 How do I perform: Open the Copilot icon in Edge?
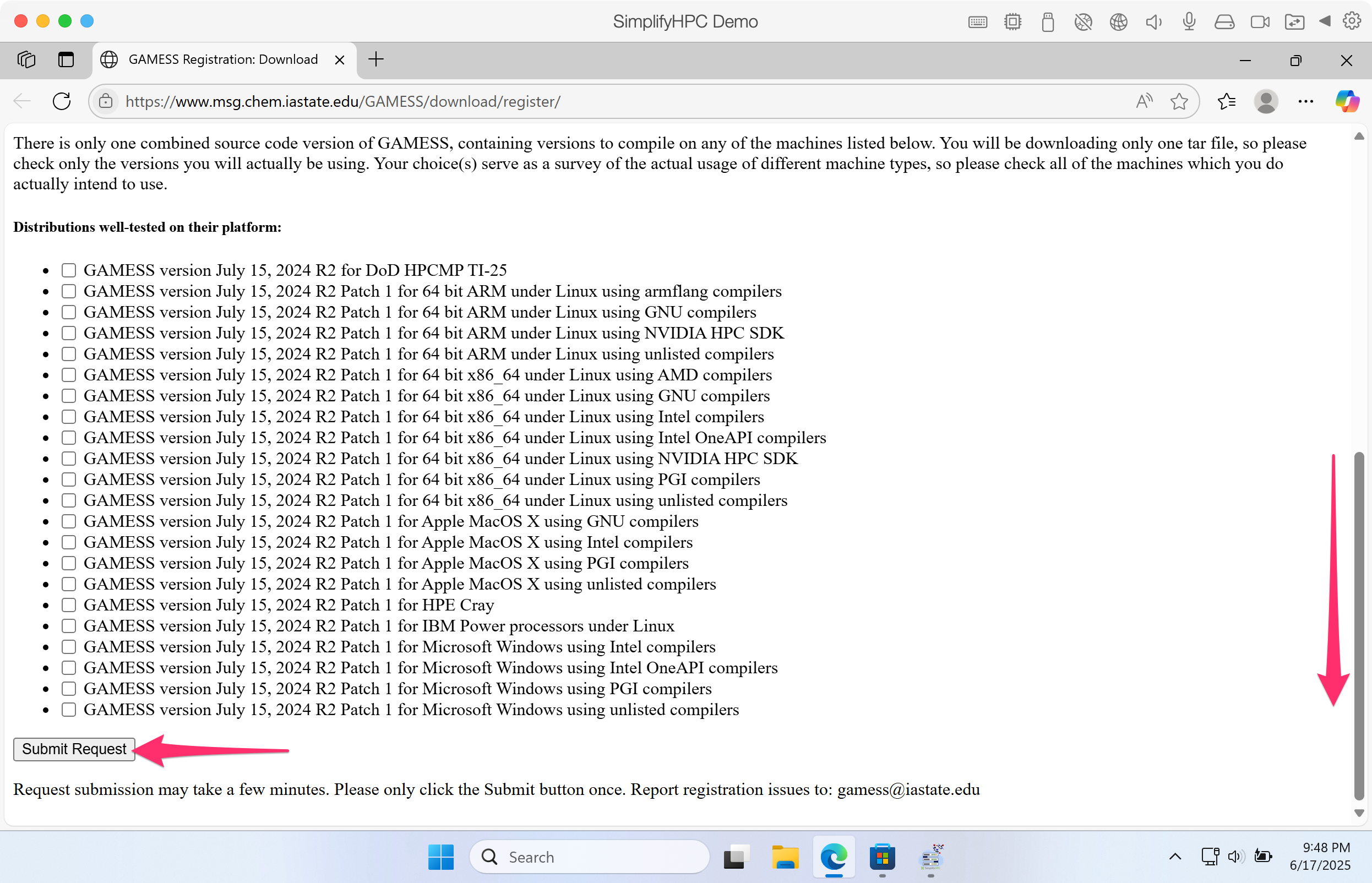1346,101
